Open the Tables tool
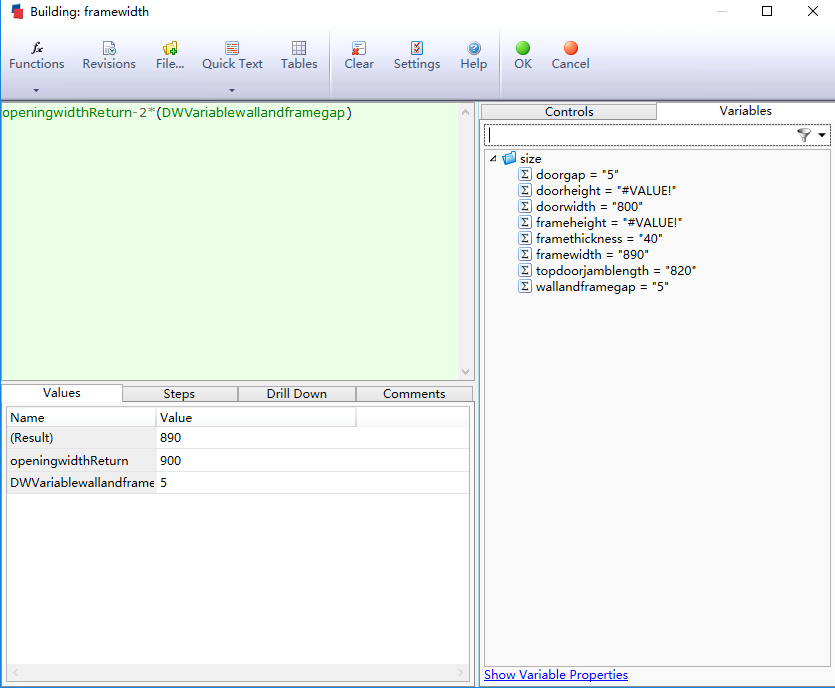This screenshot has width=835, height=688. point(298,55)
